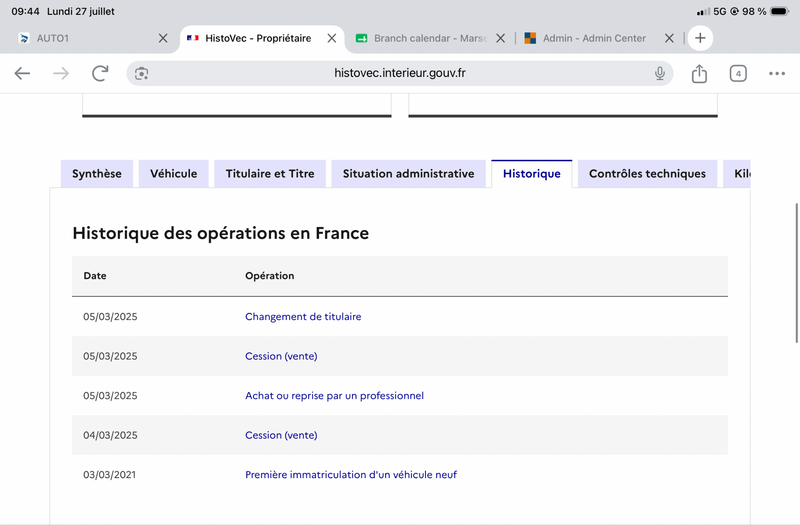Viewport: 800px width, 525px height.
Task: Click the date 03/03/2021
Action: tap(110, 474)
